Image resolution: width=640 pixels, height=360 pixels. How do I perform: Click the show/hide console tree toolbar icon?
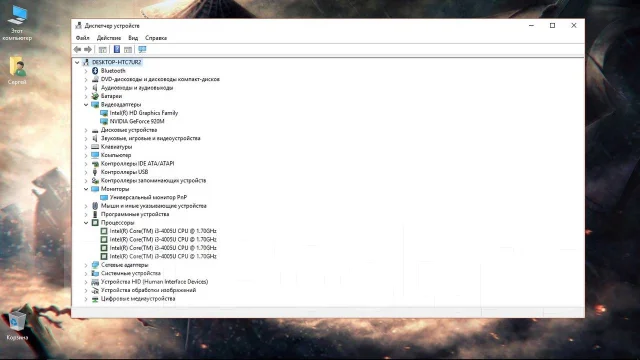click(x=102, y=49)
